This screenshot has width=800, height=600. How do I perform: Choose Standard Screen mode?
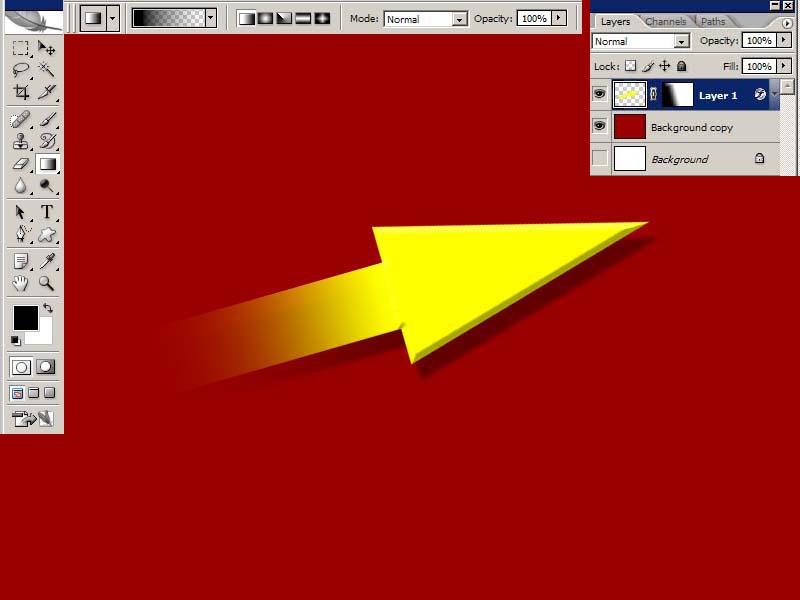pyautogui.click(x=17, y=393)
